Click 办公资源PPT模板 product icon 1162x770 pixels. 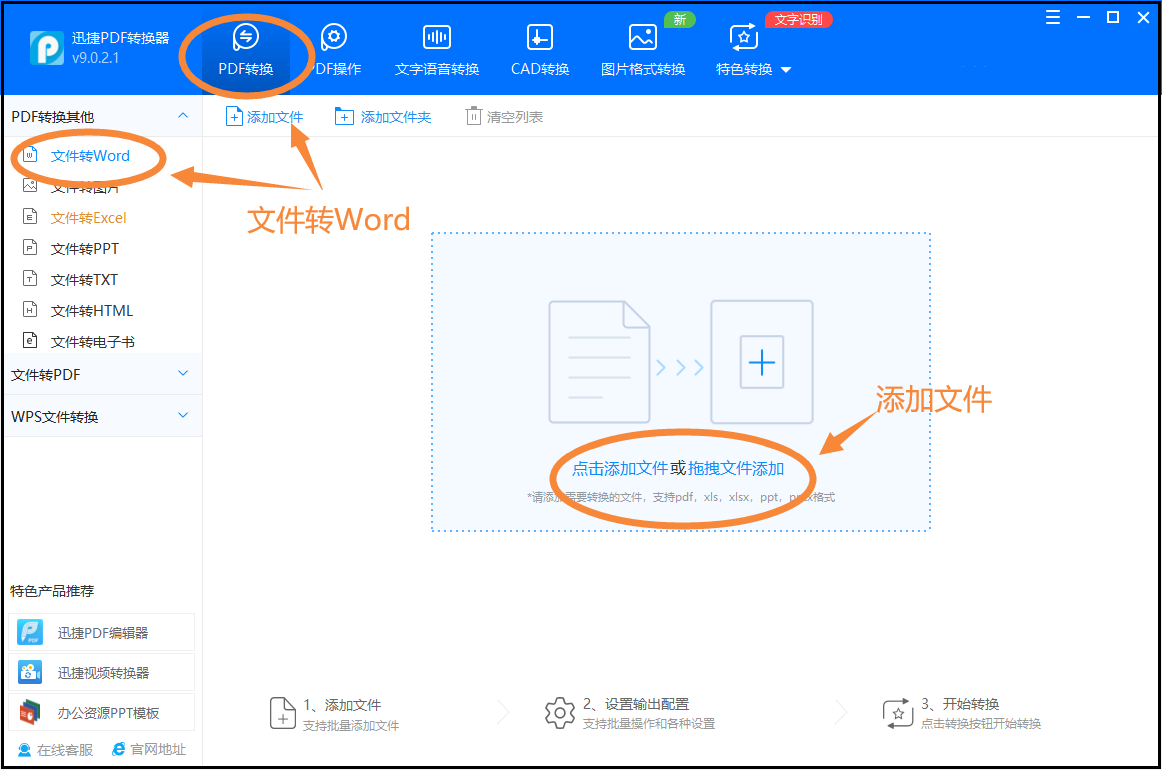tap(30, 712)
